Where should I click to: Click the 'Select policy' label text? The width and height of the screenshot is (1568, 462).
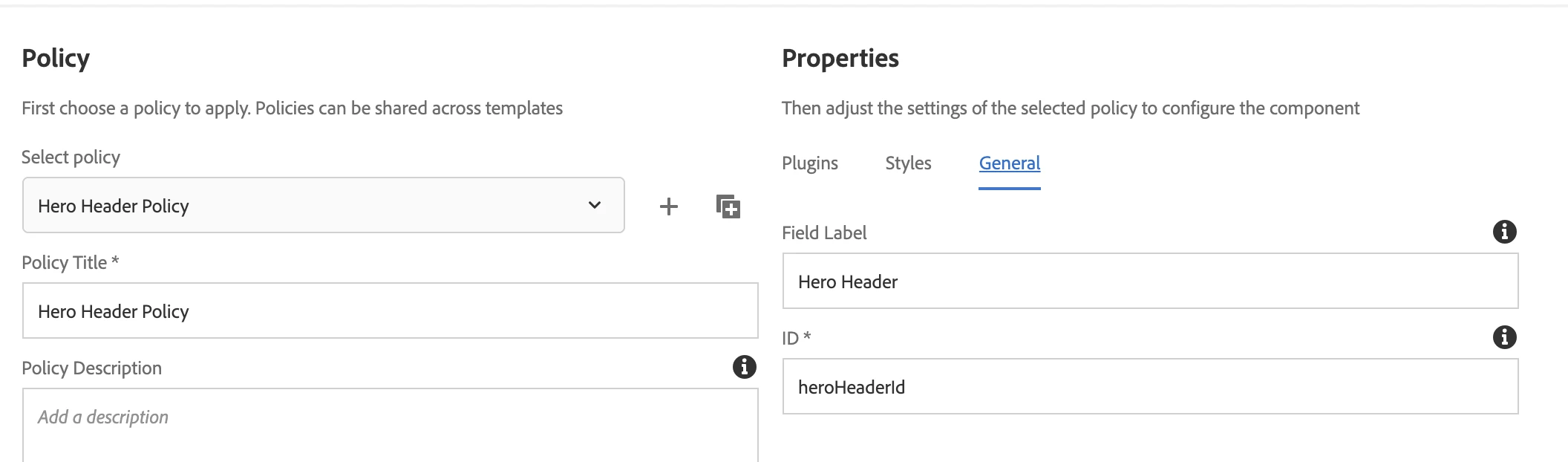(x=71, y=157)
